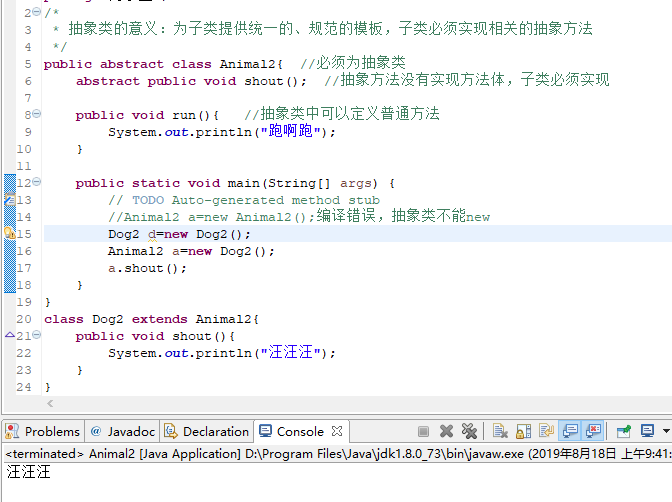Toggle Word Wrap in console toolbar
This screenshot has height=502, width=672.
coord(546,431)
